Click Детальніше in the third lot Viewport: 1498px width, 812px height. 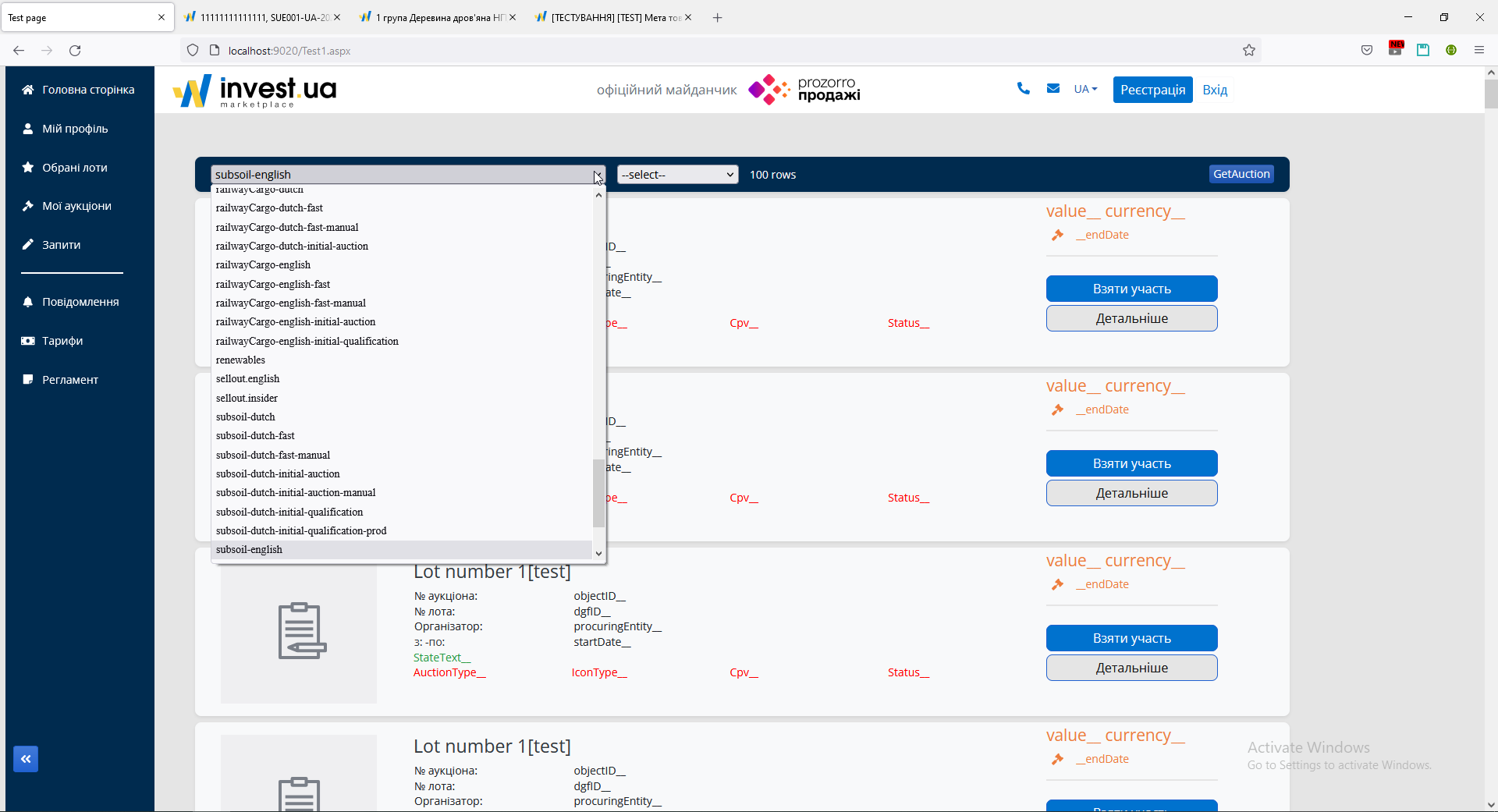[x=1132, y=668]
